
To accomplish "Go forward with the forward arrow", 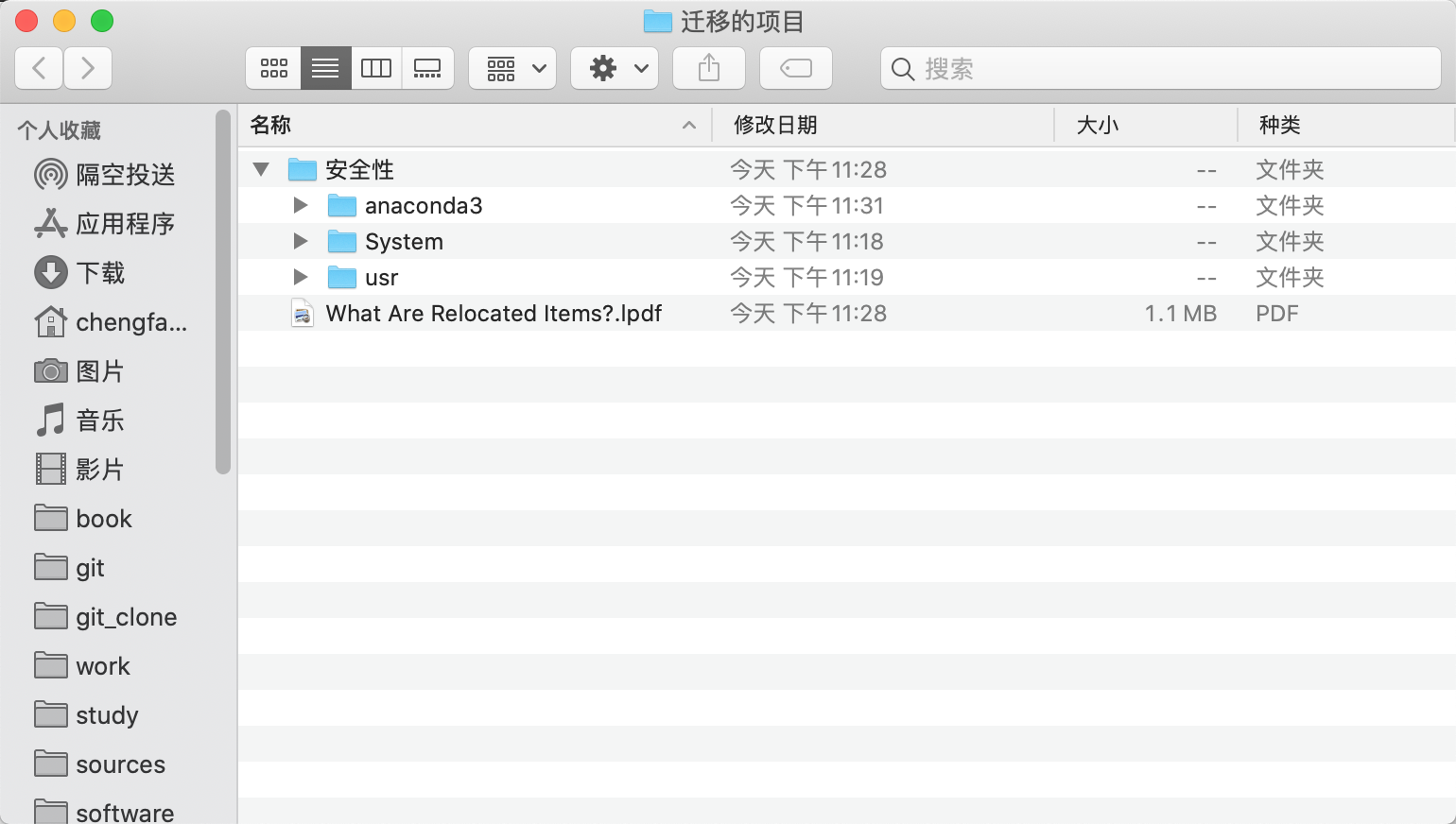I will 88,68.
